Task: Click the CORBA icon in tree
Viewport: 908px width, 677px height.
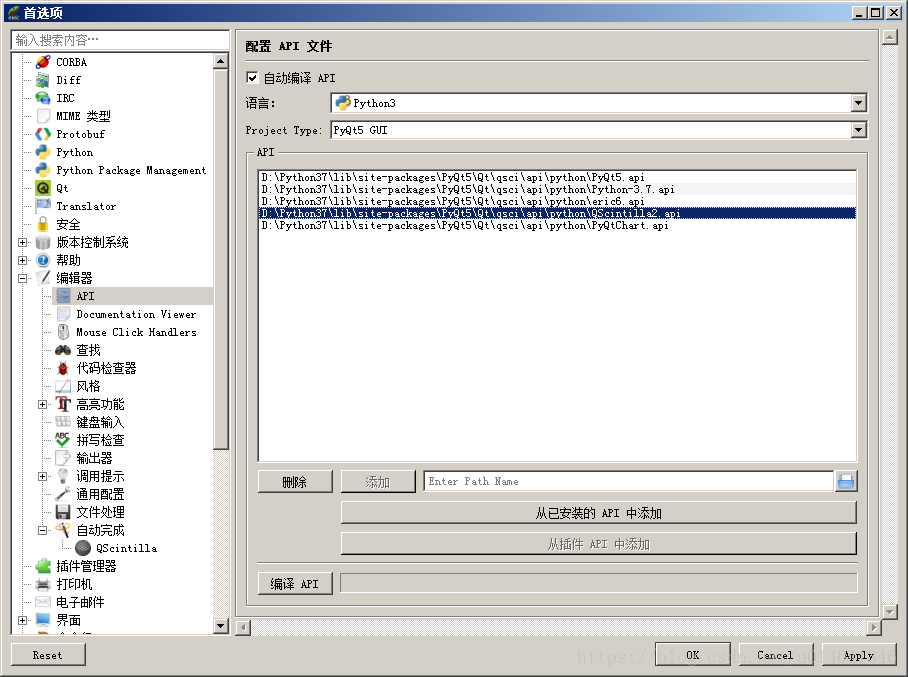Action: tap(43, 62)
